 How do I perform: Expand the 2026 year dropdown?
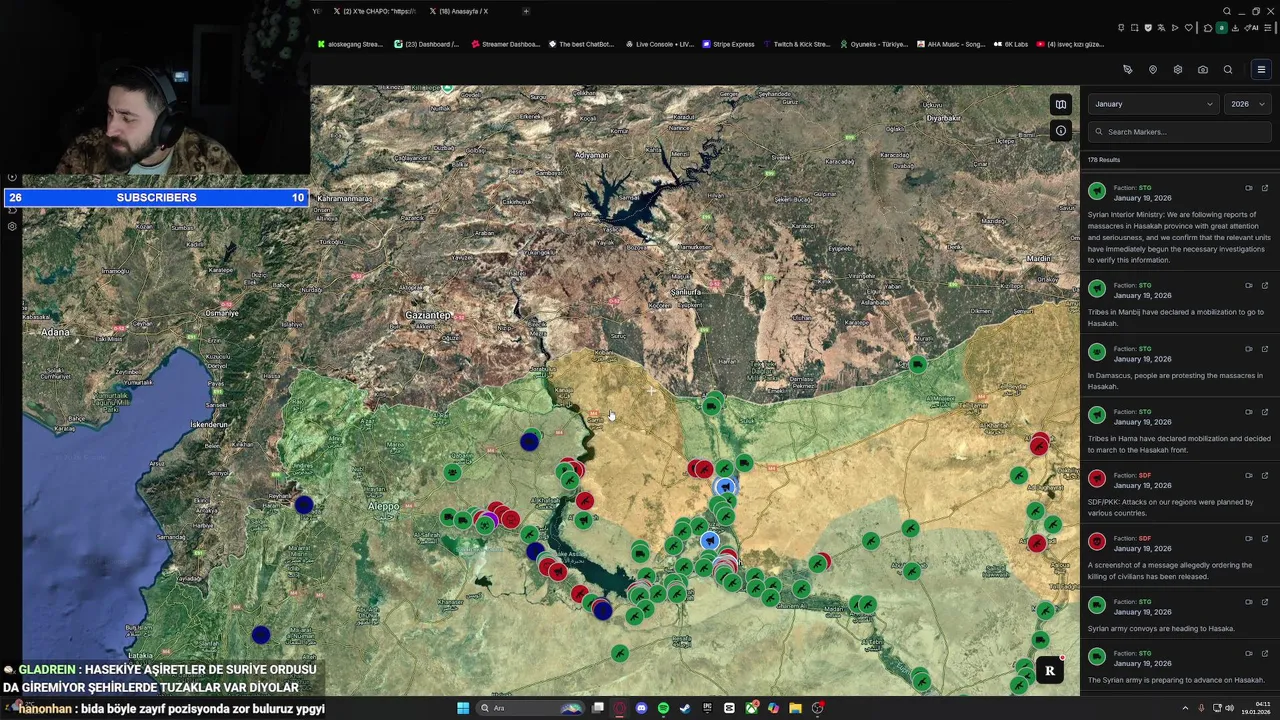(x=1248, y=104)
